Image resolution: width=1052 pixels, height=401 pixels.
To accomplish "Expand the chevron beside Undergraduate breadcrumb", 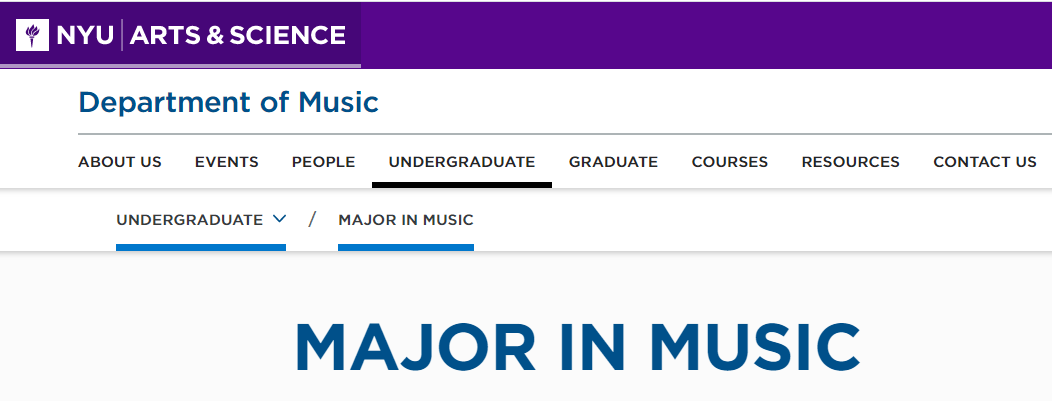I will [x=280, y=219].
